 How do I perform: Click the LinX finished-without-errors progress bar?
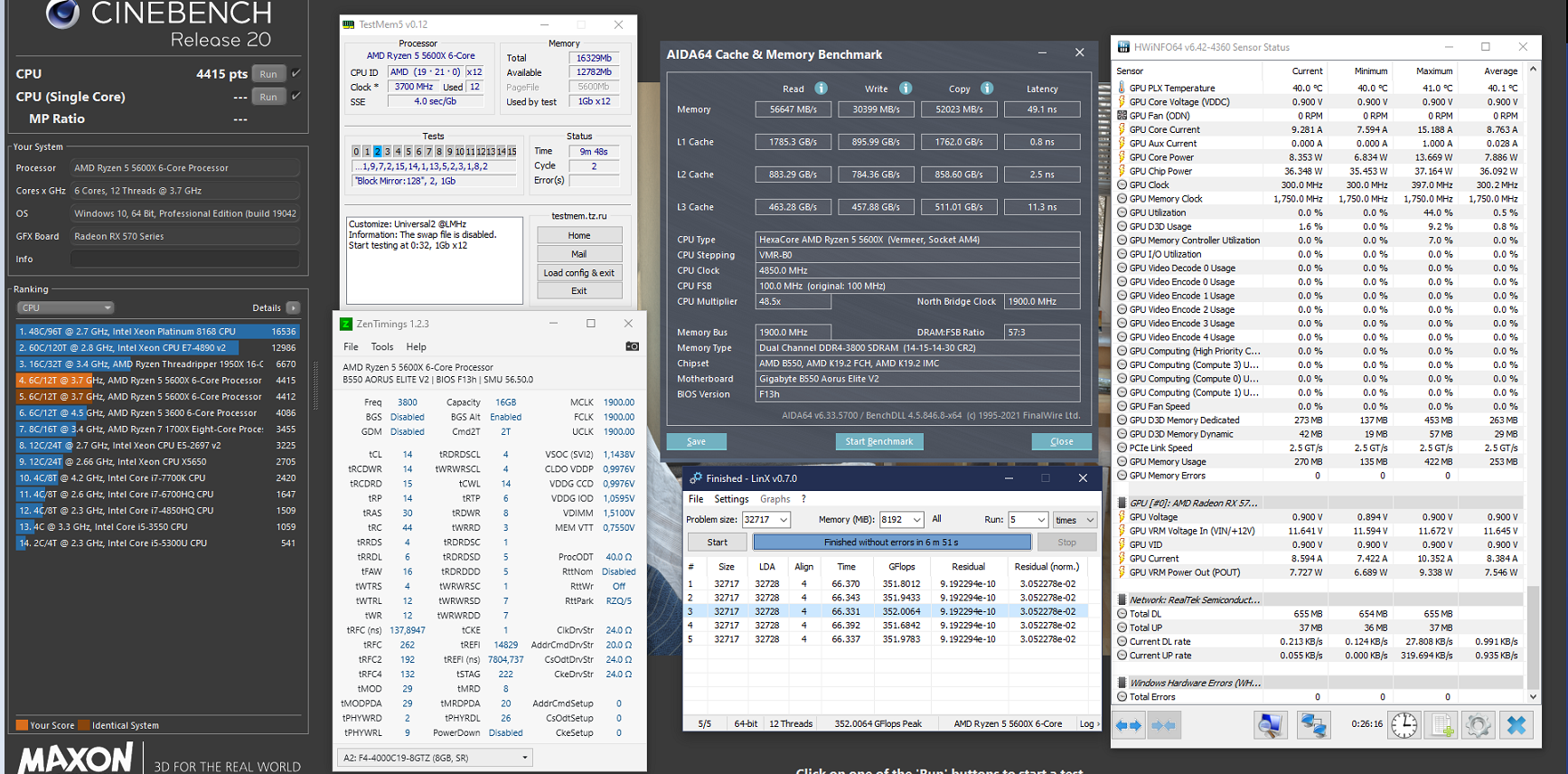pyautogui.click(x=891, y=543)
